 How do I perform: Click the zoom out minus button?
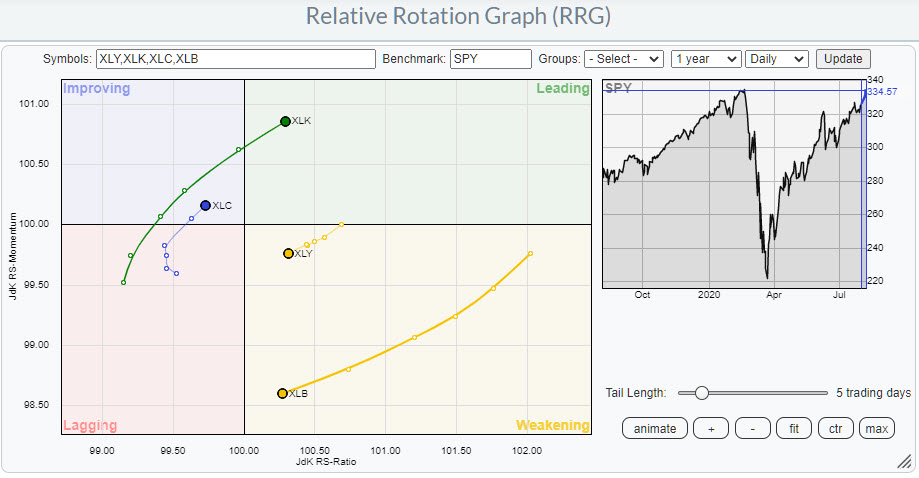(752, 429)
